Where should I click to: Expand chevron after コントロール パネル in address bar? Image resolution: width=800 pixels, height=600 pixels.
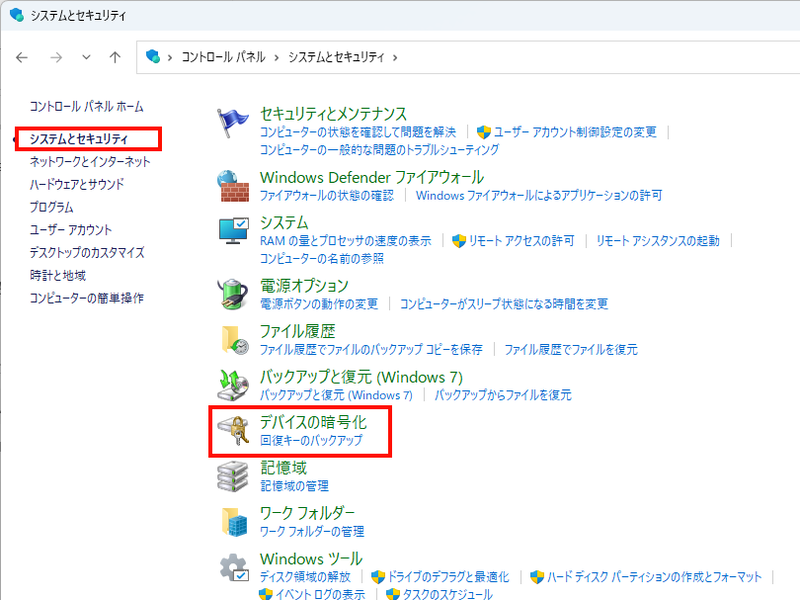[x=277, y=58]
